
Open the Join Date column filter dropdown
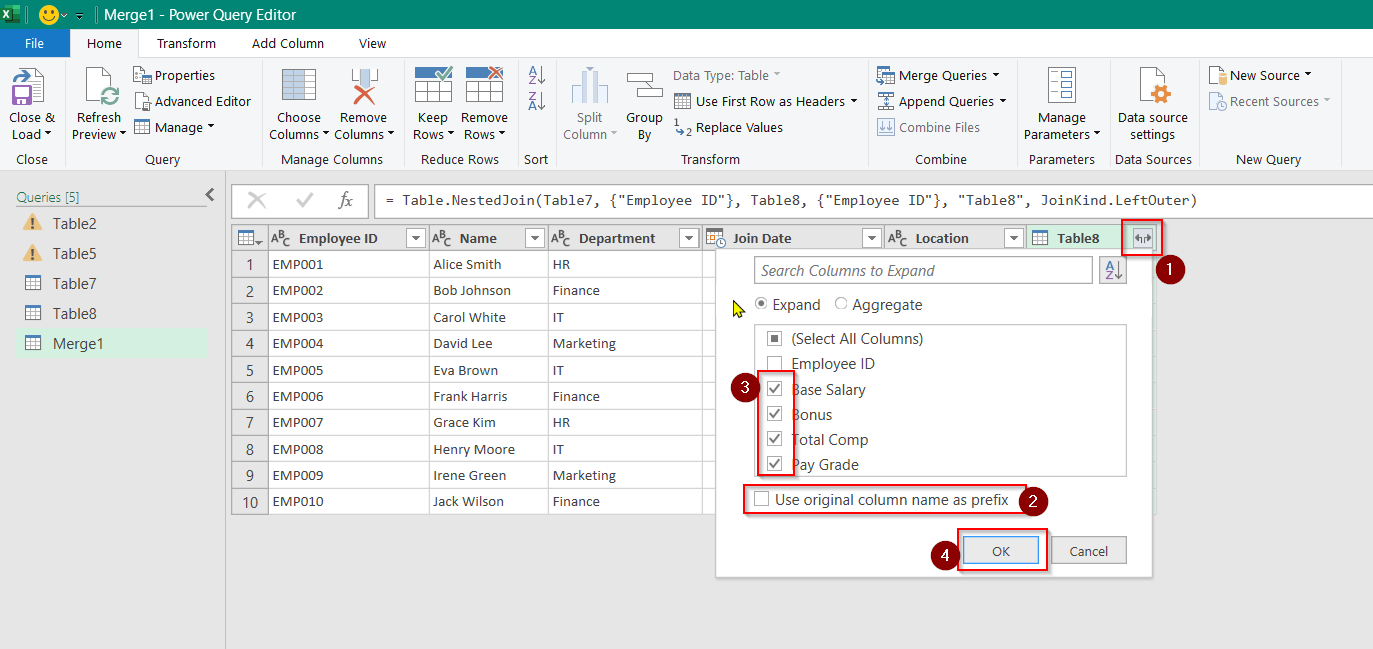(x=872, y=238)
